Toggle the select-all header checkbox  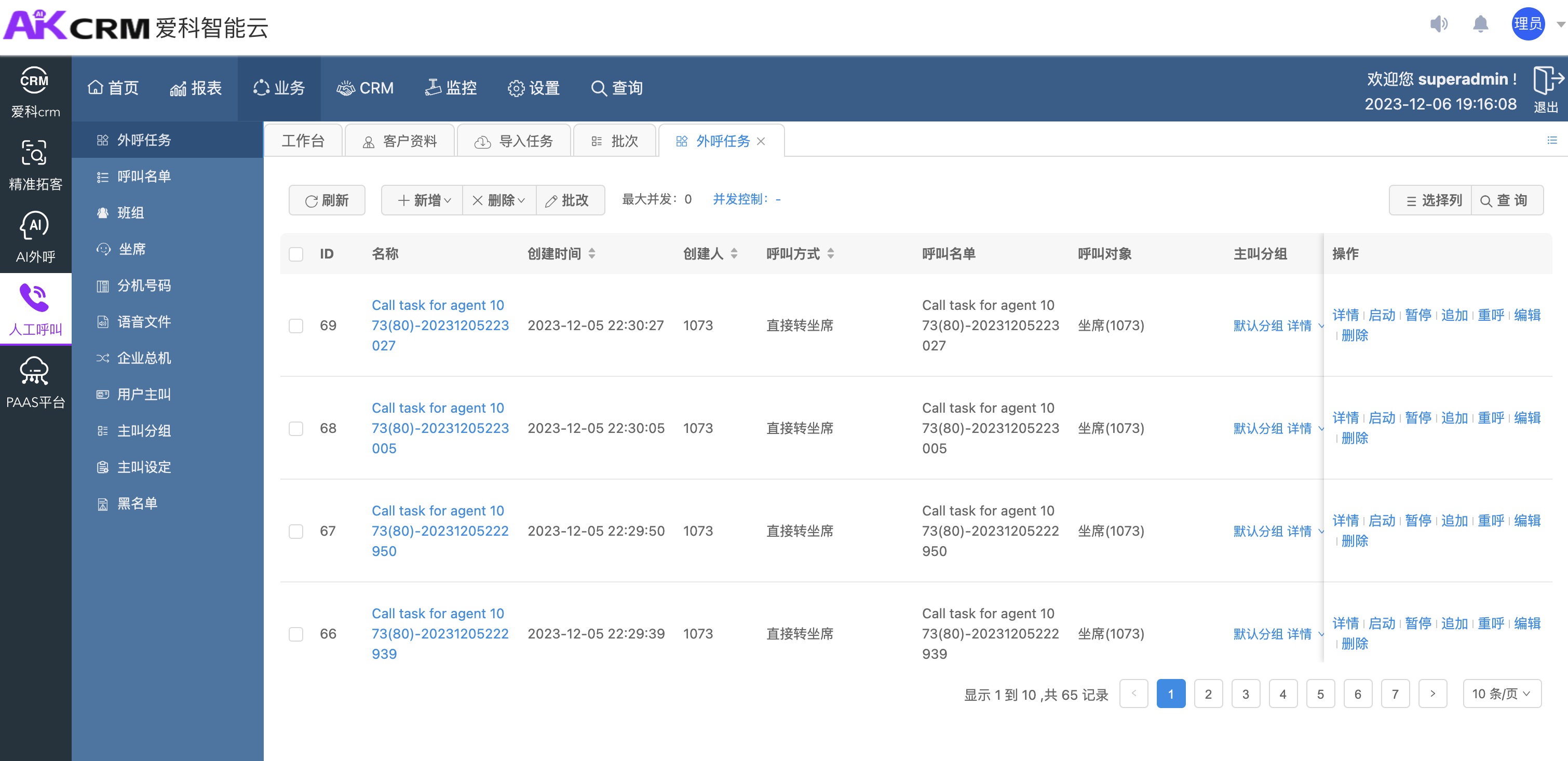click(x=296, y=254)
